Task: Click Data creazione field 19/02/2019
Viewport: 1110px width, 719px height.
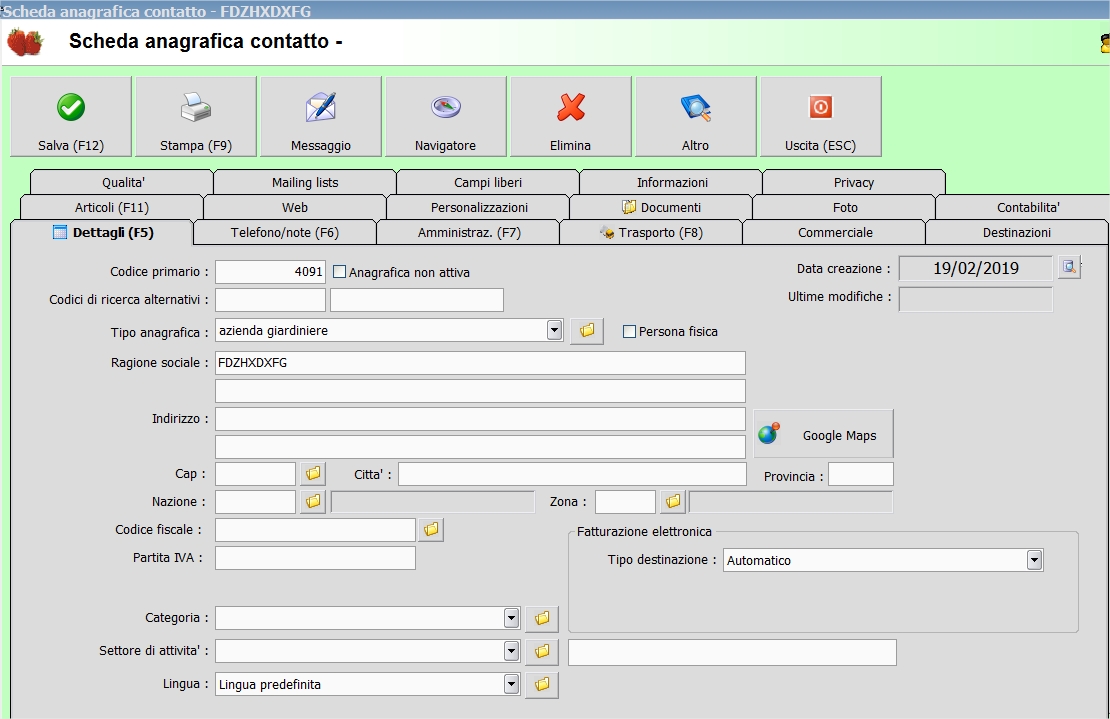Action: pyautogui.click(x=975, y=268)
